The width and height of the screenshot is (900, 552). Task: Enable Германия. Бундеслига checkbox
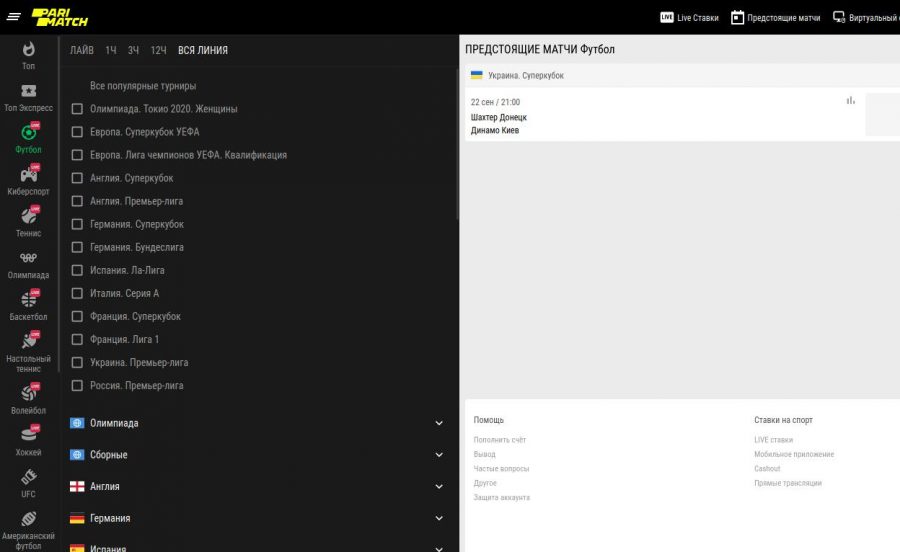[77, 247]
